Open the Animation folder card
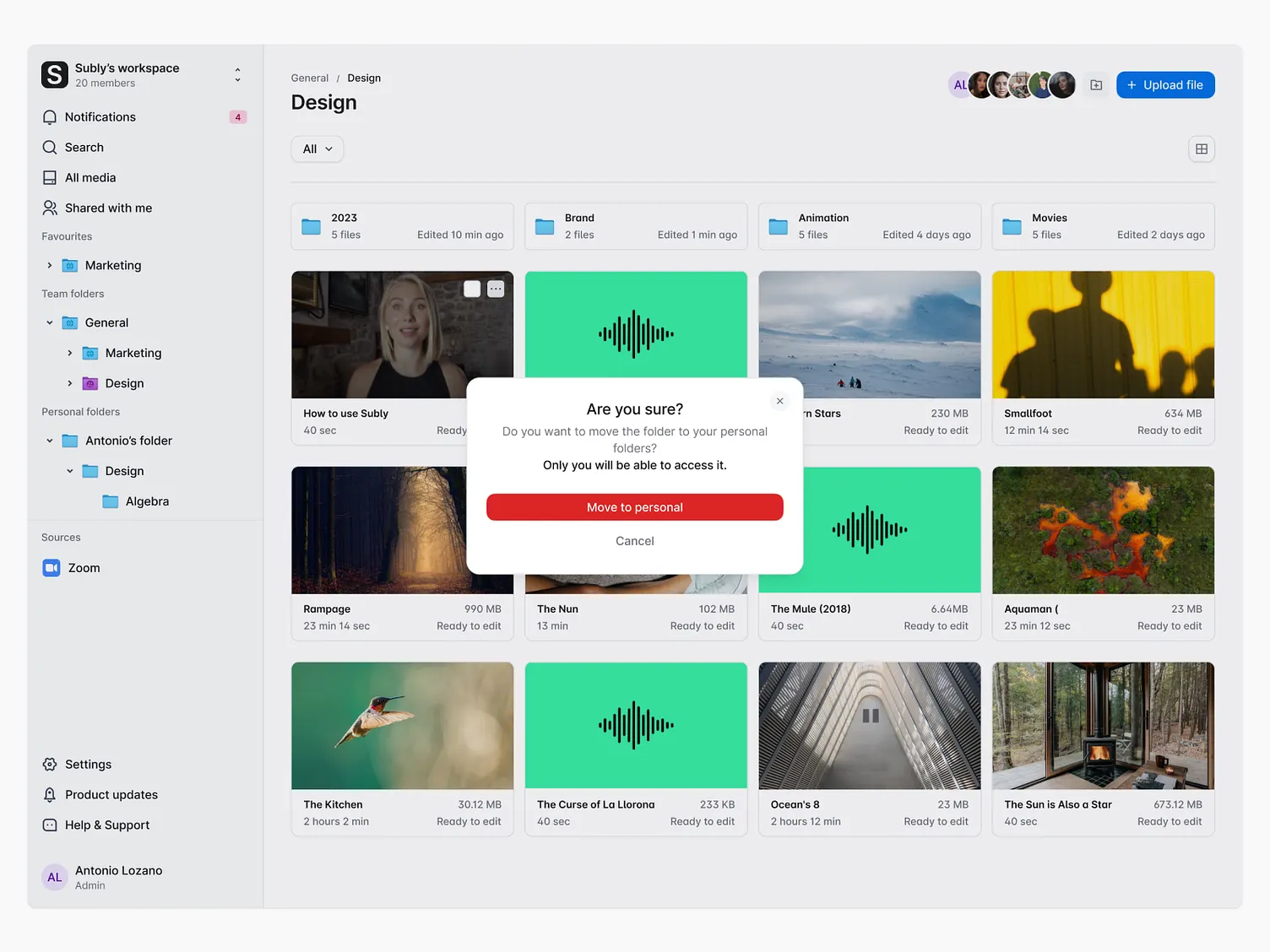The height and width of the screenshot is (952, 1270). coord(870,226)
